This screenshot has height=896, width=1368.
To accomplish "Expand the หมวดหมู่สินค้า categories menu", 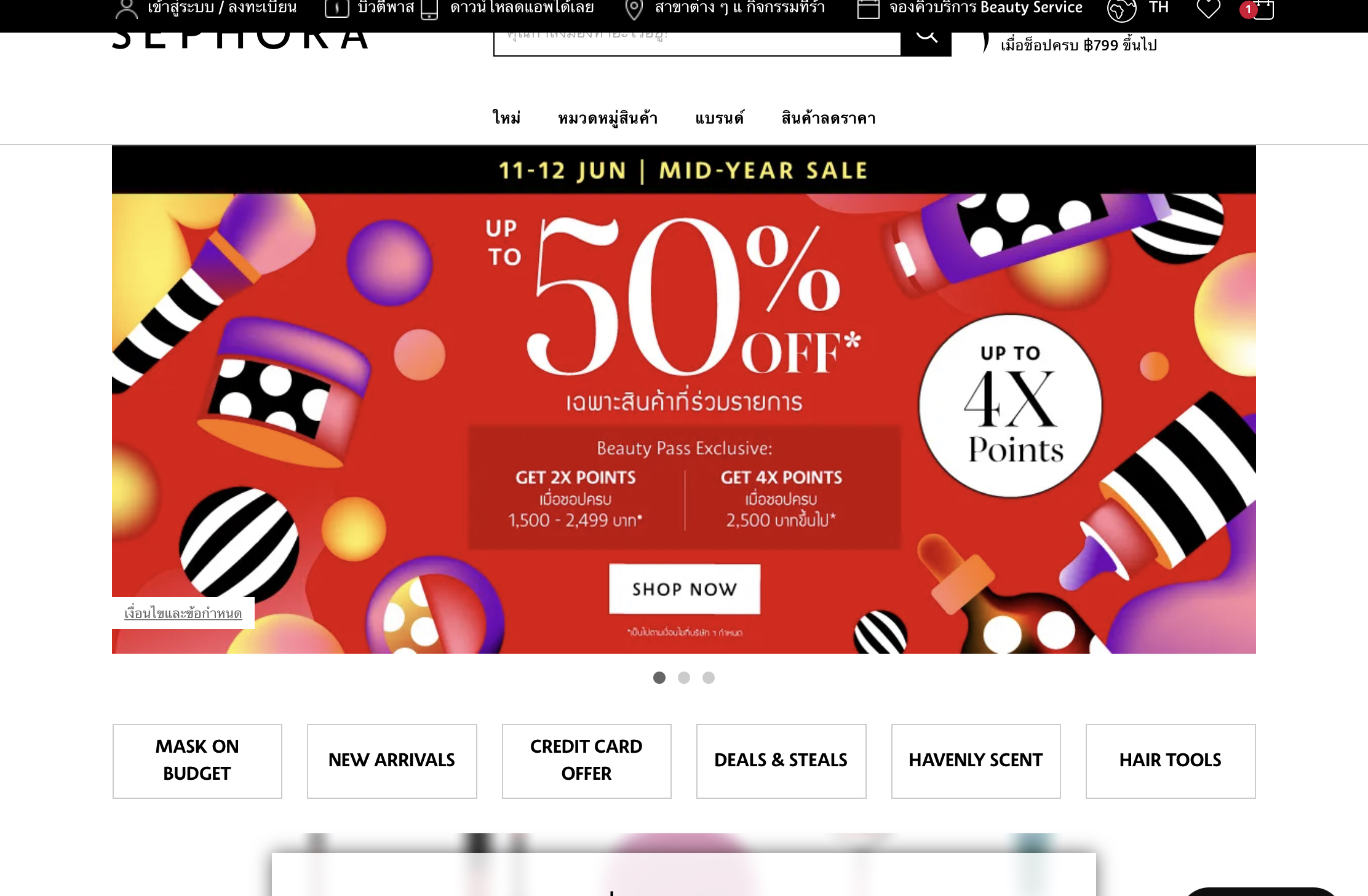I will click(608, 118).
